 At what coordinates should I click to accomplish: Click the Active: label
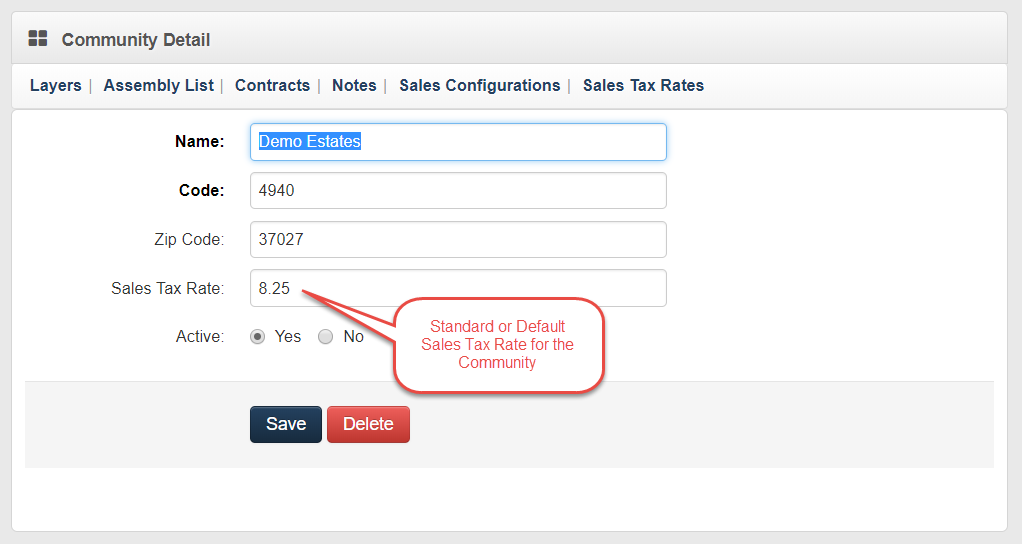[199, 337]
